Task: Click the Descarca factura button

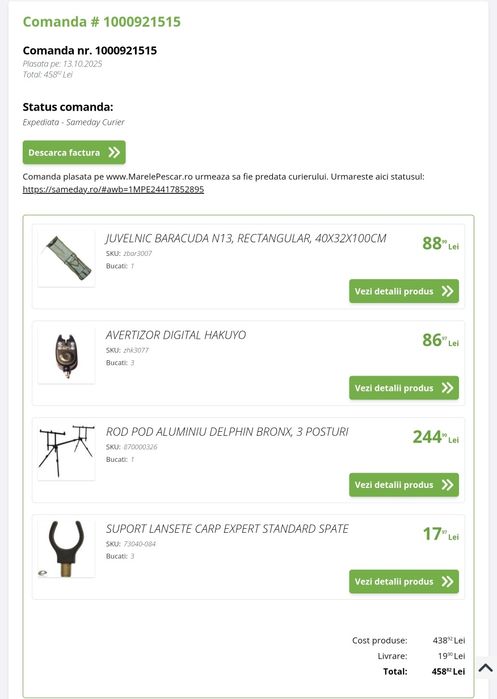Action: point(74,152)
